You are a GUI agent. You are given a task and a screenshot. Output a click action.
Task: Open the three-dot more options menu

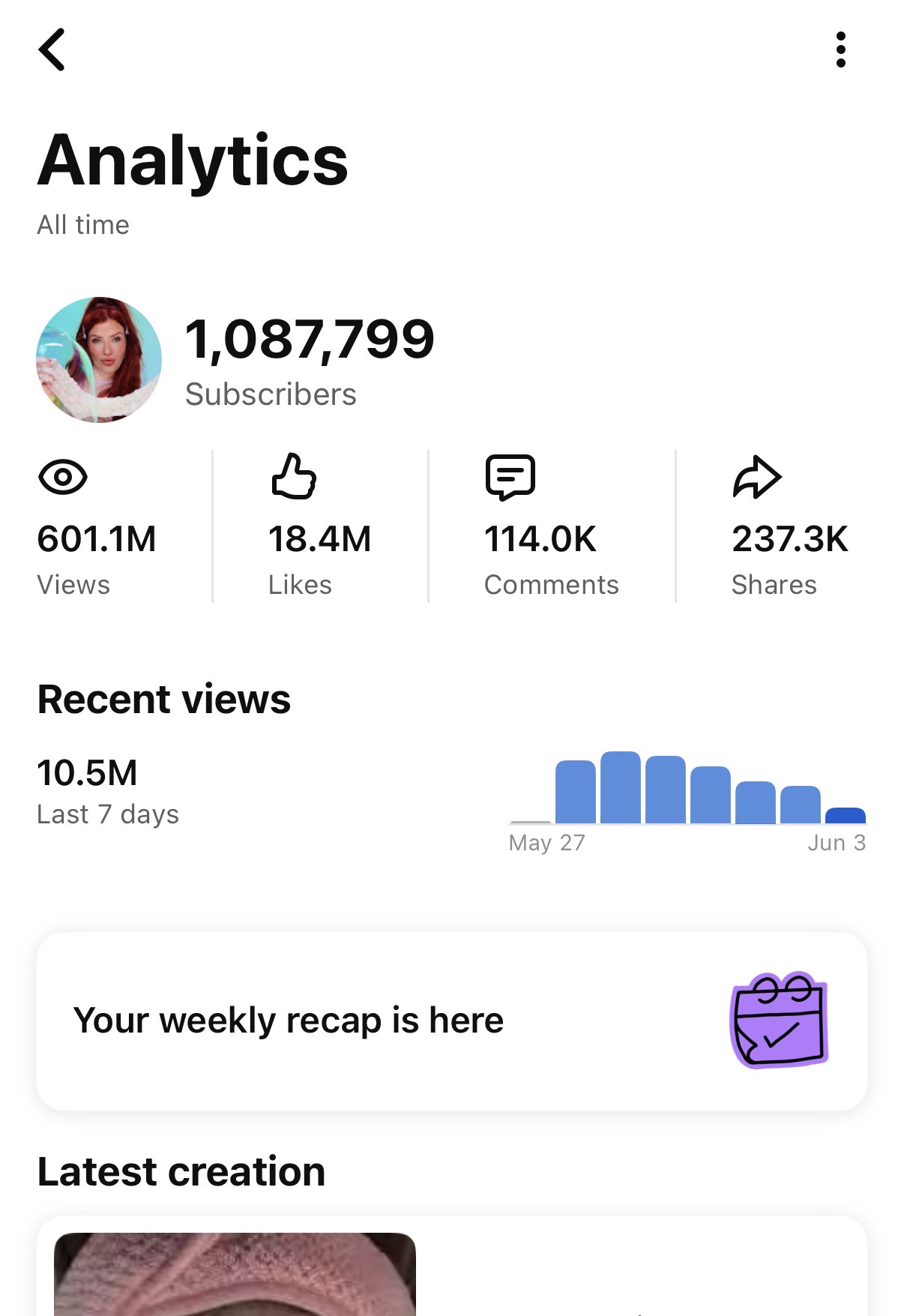840,49
